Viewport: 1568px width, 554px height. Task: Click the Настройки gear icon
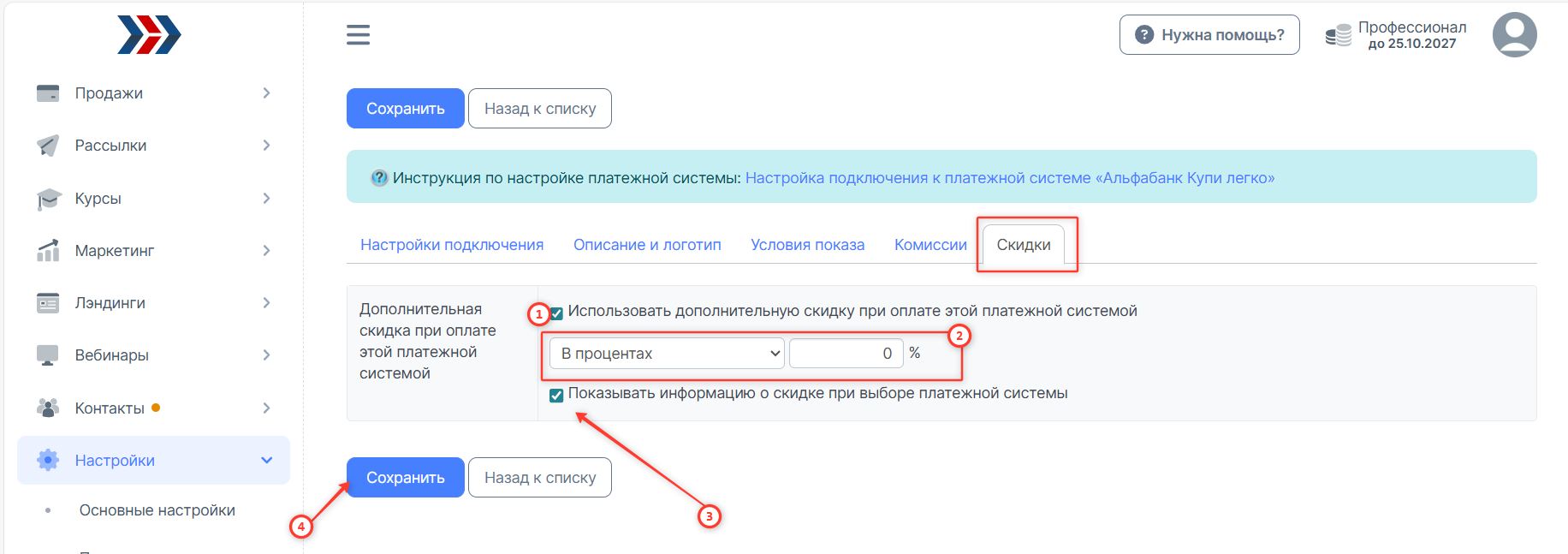[x=48, y=461]
